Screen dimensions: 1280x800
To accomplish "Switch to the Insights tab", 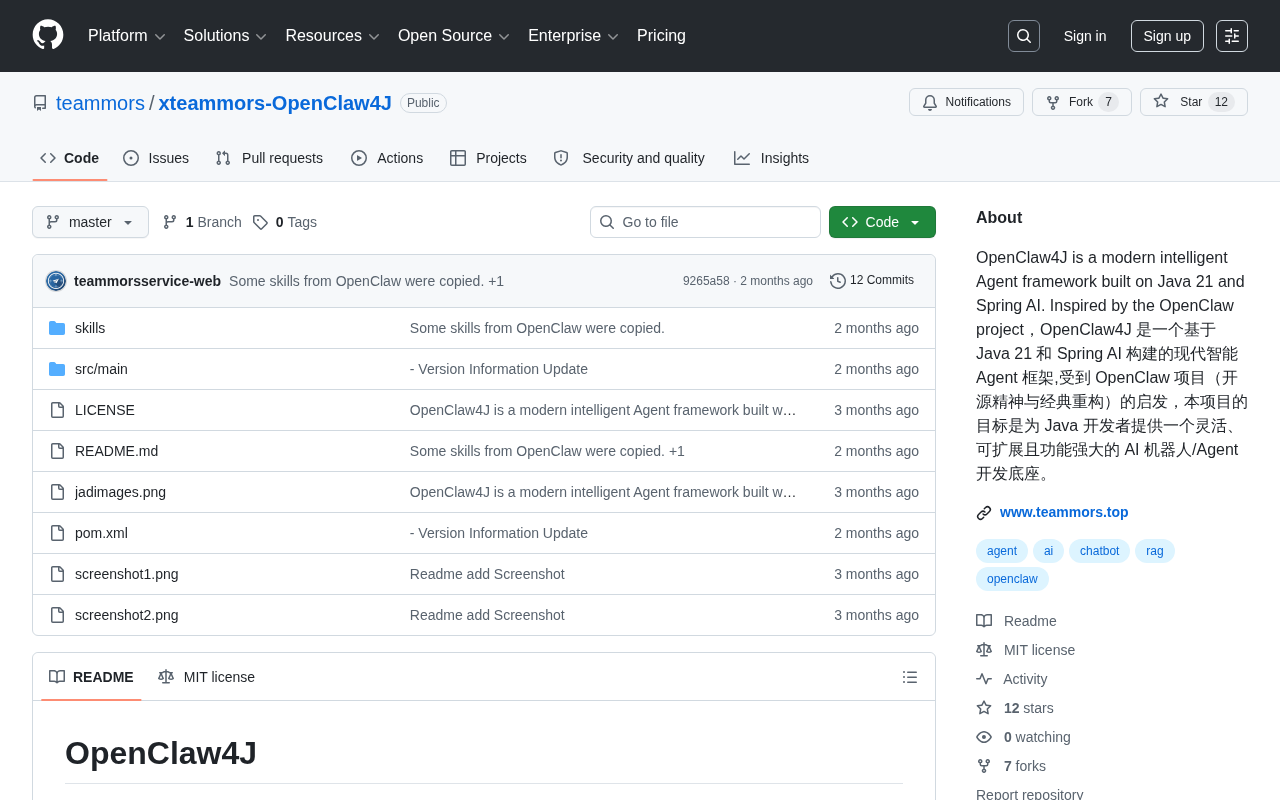I will [x=771, y=158].
